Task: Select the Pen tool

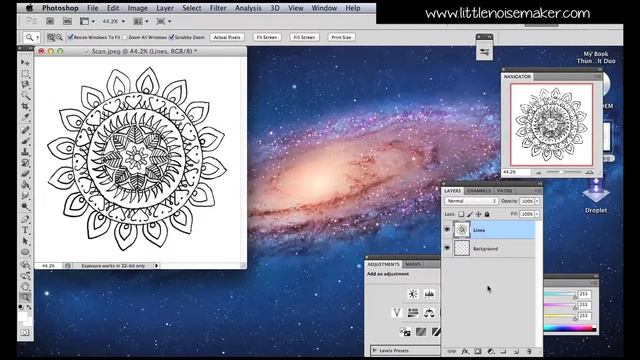Action: point(25,219)
